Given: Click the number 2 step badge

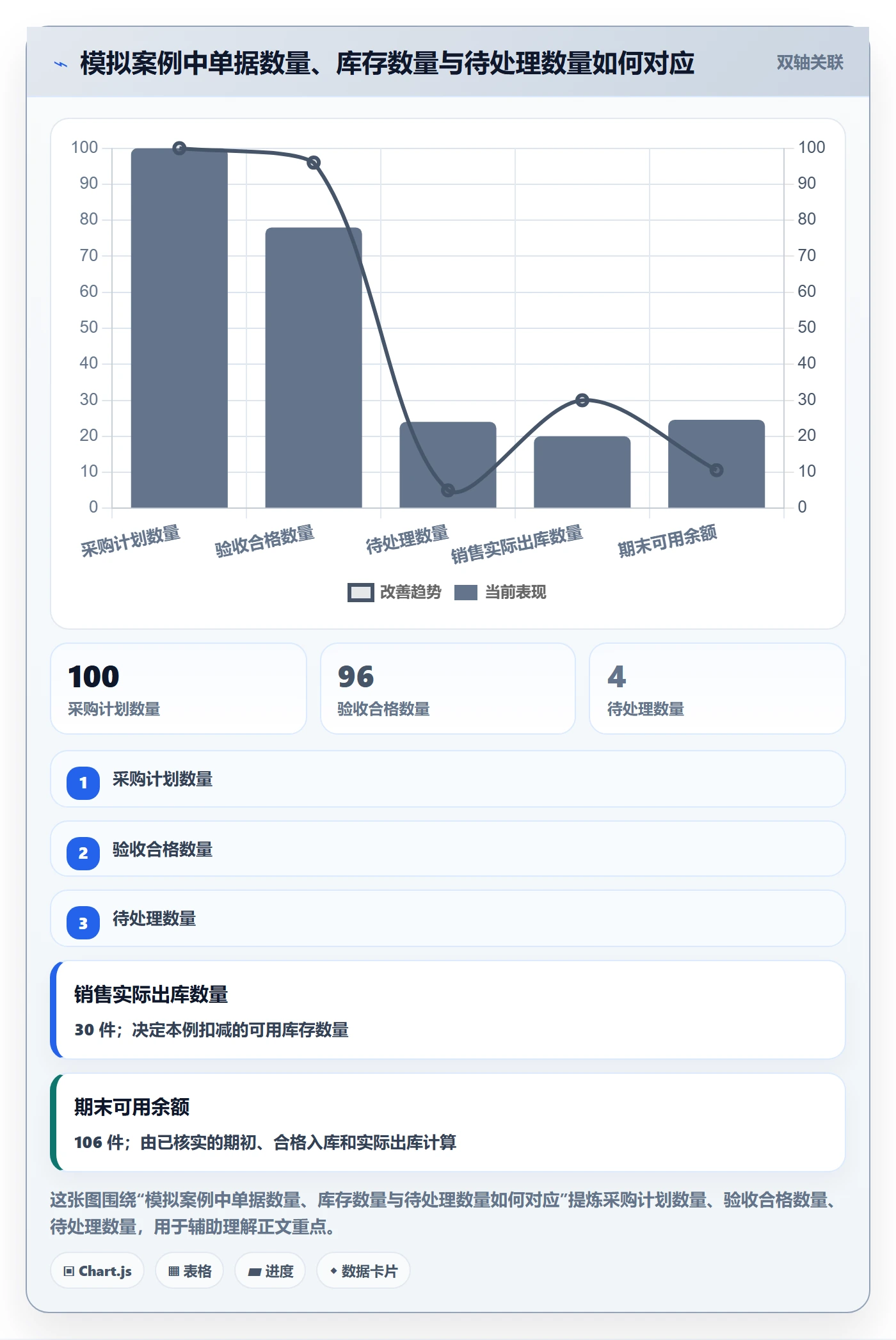Looking at the screenshot, I should pyautogui.click(x=83, y=853).
